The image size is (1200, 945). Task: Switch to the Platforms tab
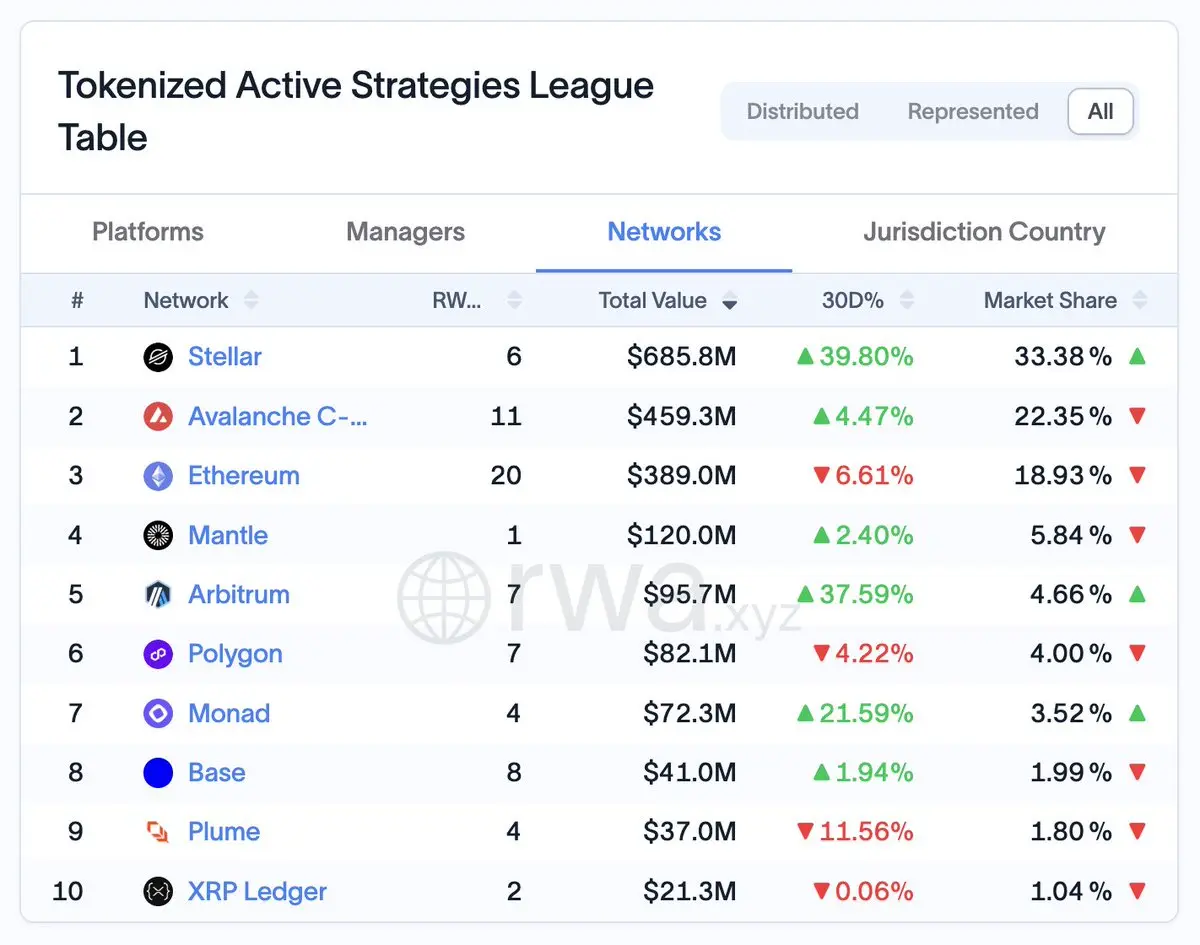[148, 232]
